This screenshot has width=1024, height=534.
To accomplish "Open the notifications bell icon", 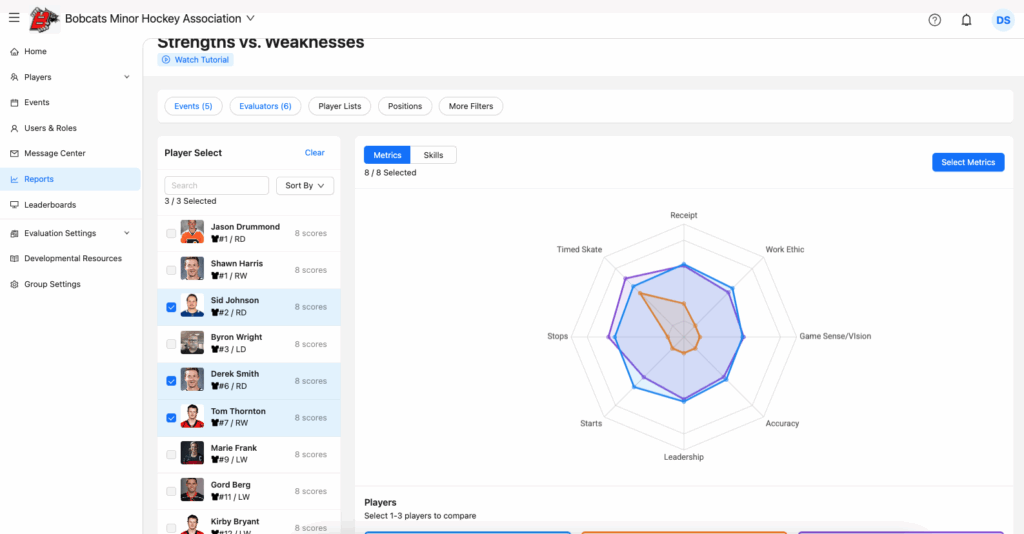I will click(966, 20).
